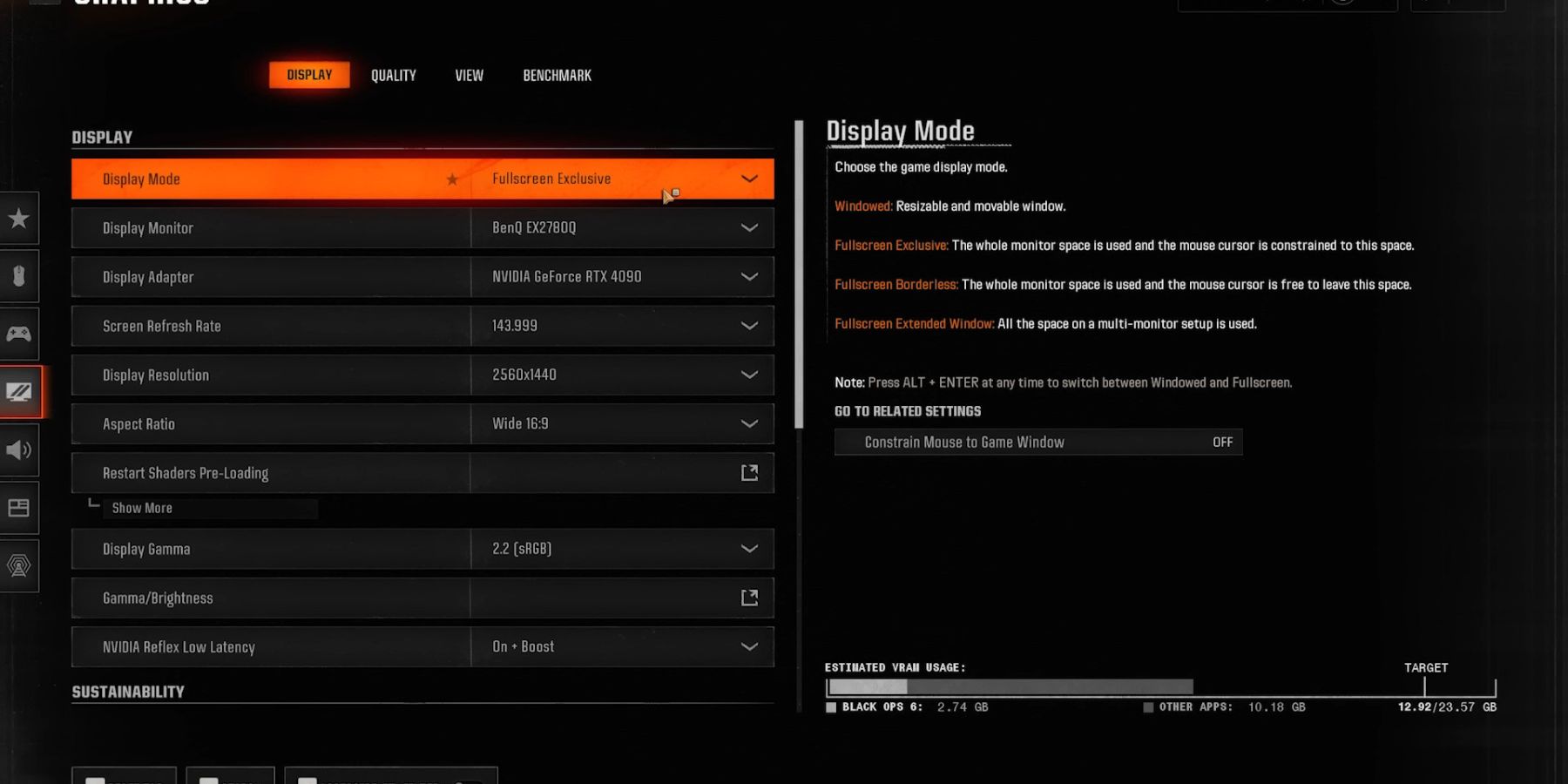1568x784 pixels.
Task: Expand the Display Mode dropdown arrow
Action: [749, 179]
